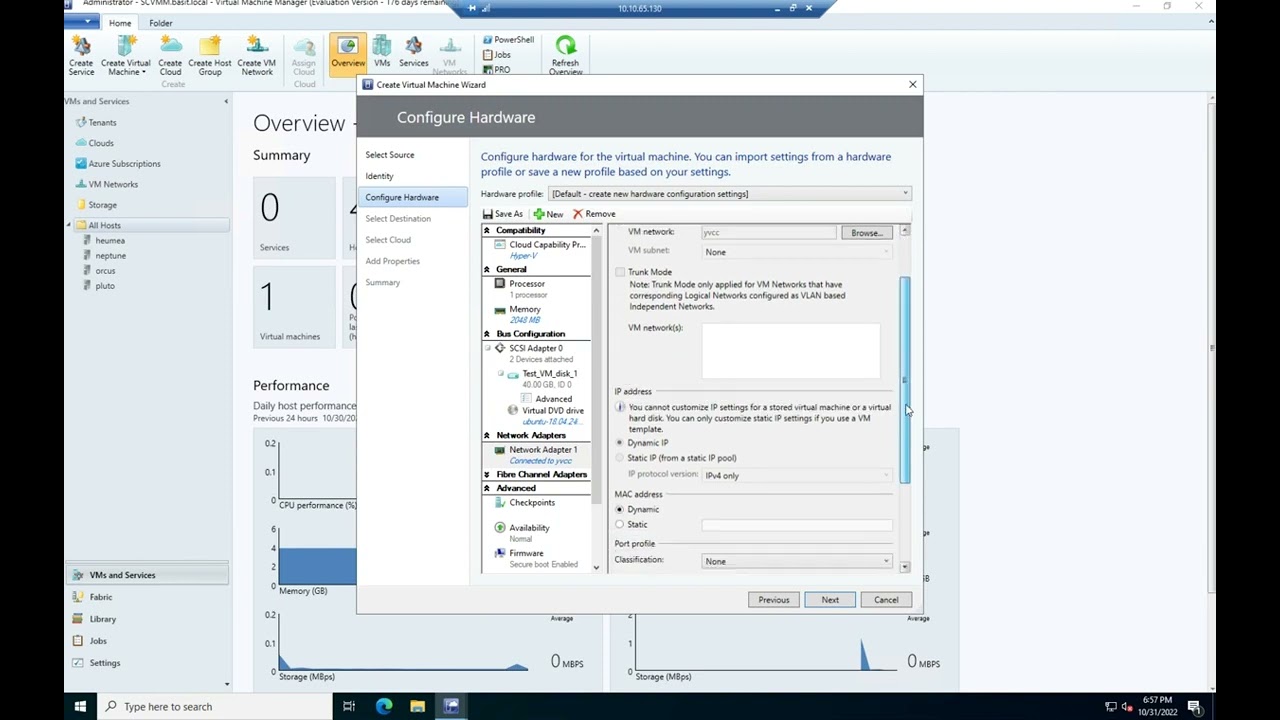
Task: Open PowerShell from the ribbon
Action: 508,40
